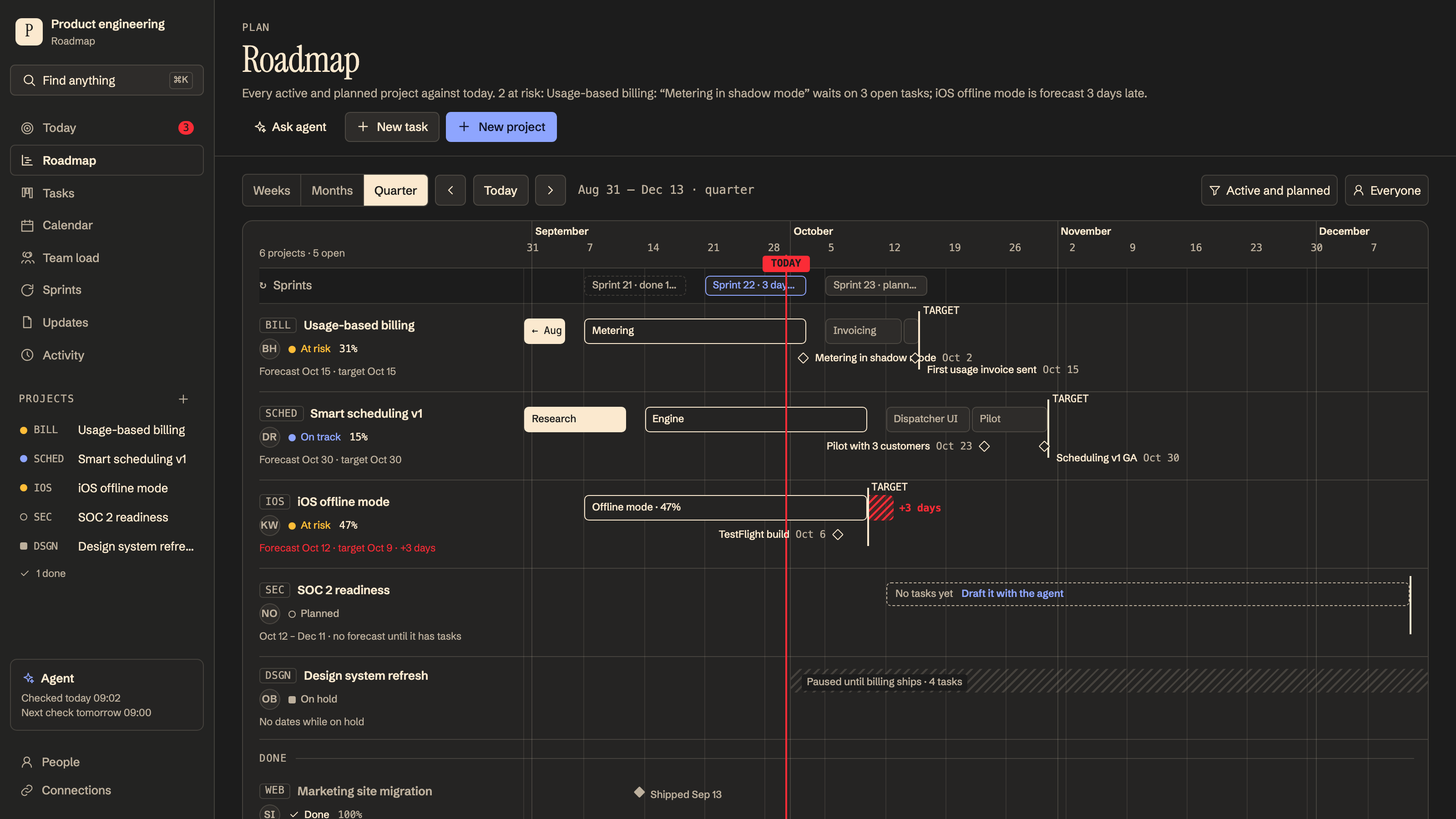1456x819 pixels.
Task: Click the red TODAY marker label
Action: (786, 263)
